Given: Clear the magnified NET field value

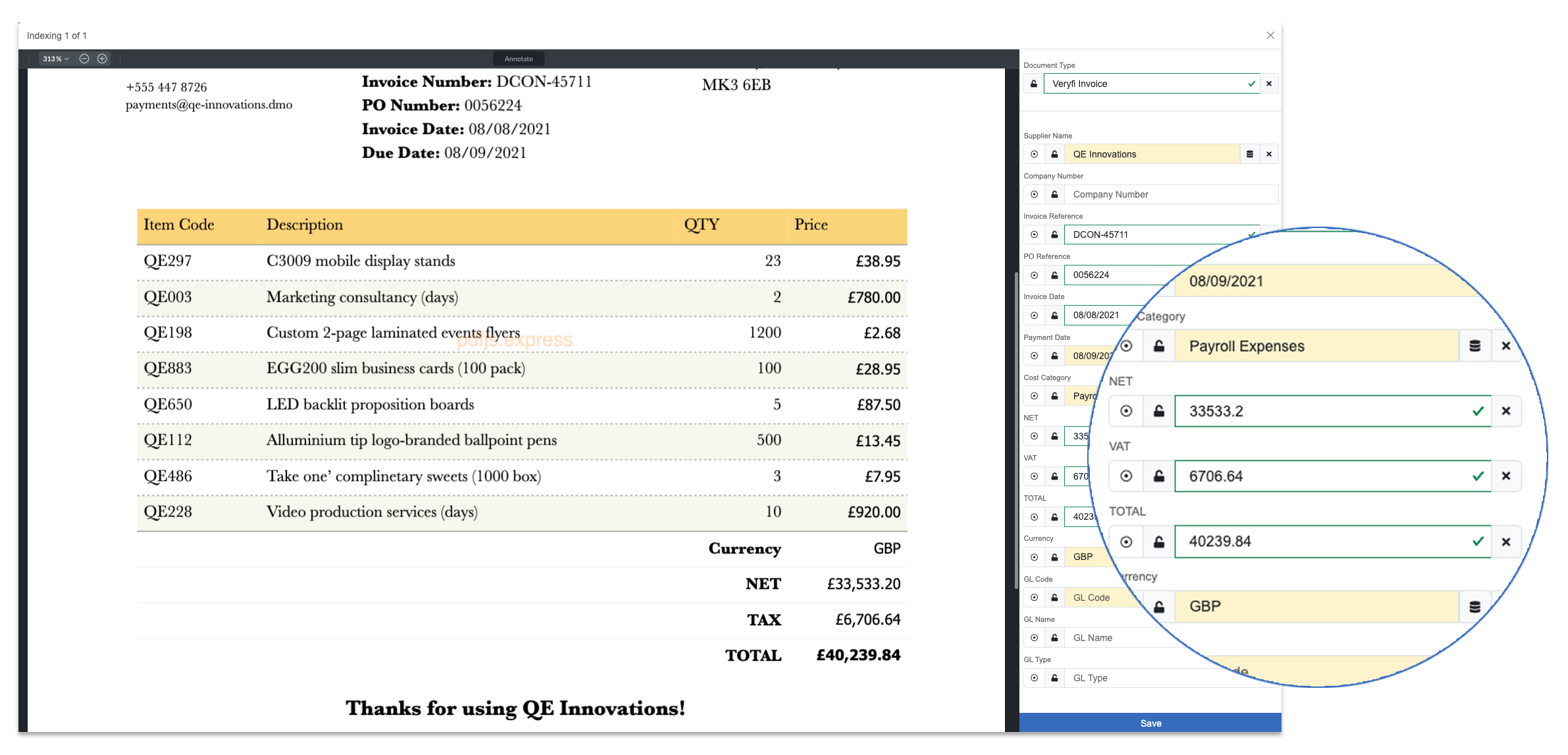Looking at the screenshot, I should [x=1505, y=411].
